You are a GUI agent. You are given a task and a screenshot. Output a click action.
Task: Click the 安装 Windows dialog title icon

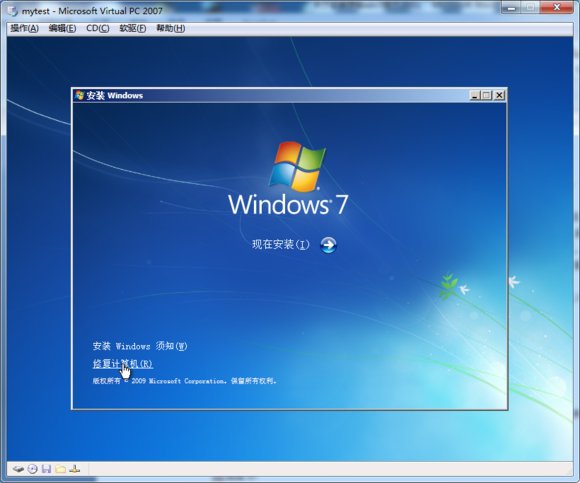pyautogui.click(x=79, y=95)
